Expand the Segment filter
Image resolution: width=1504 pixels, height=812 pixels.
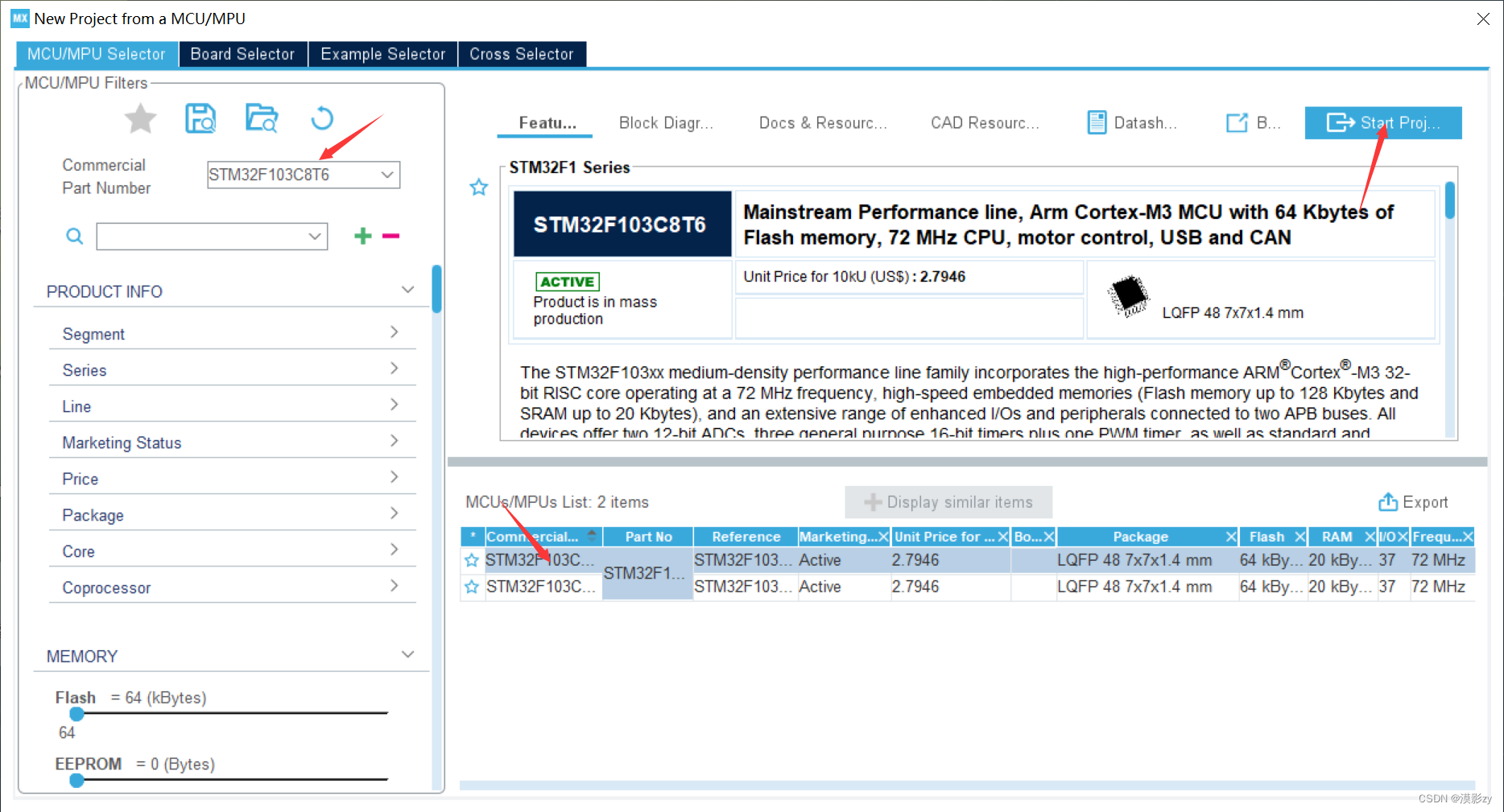tap(395, 332)
